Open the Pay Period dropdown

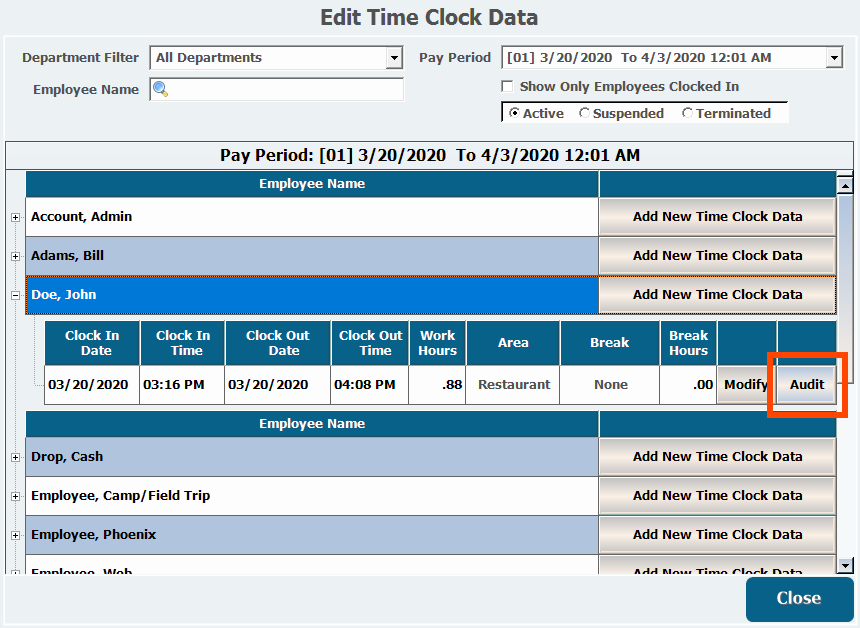833,58
